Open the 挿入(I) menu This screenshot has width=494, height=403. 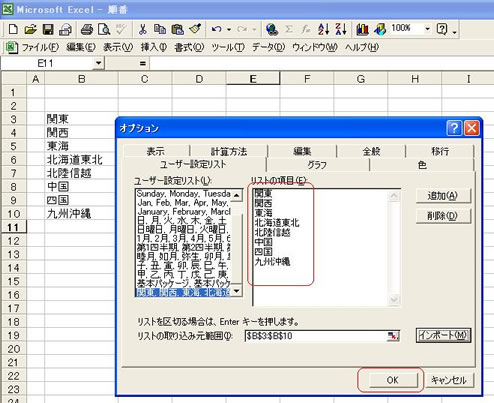[x=154, y=47]
